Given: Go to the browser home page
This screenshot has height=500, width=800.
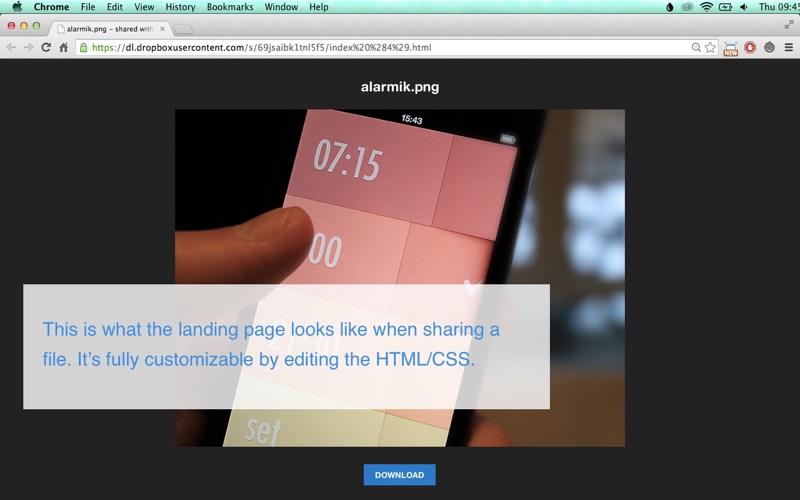Looking at the screenshot, I should click(64, 47).
